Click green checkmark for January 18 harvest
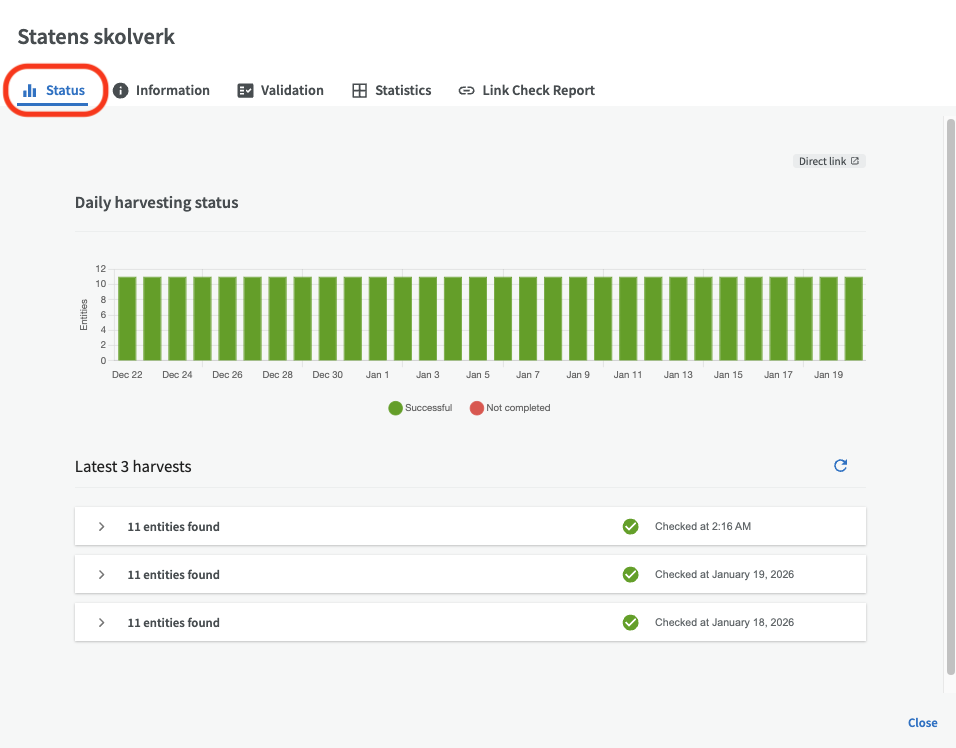The height and width of the screenshot is (748, 956). 630,623
